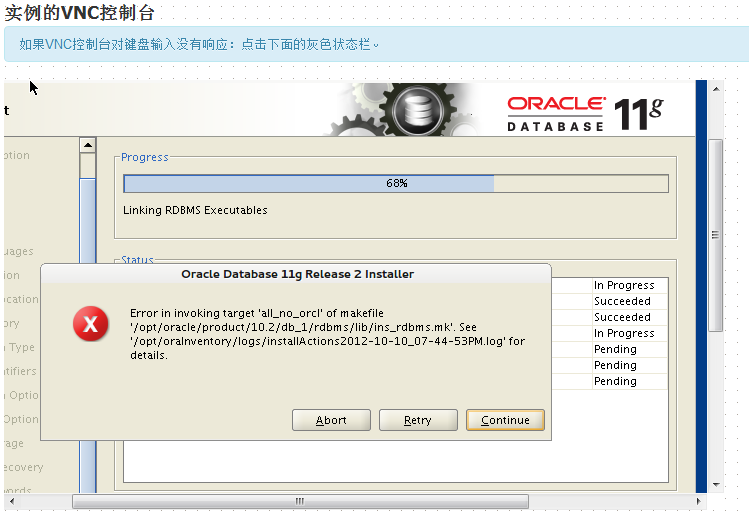Click the blue VNC keyboard hint banner
The height and width of the screenshot is (512, 749).
[376, 44]
